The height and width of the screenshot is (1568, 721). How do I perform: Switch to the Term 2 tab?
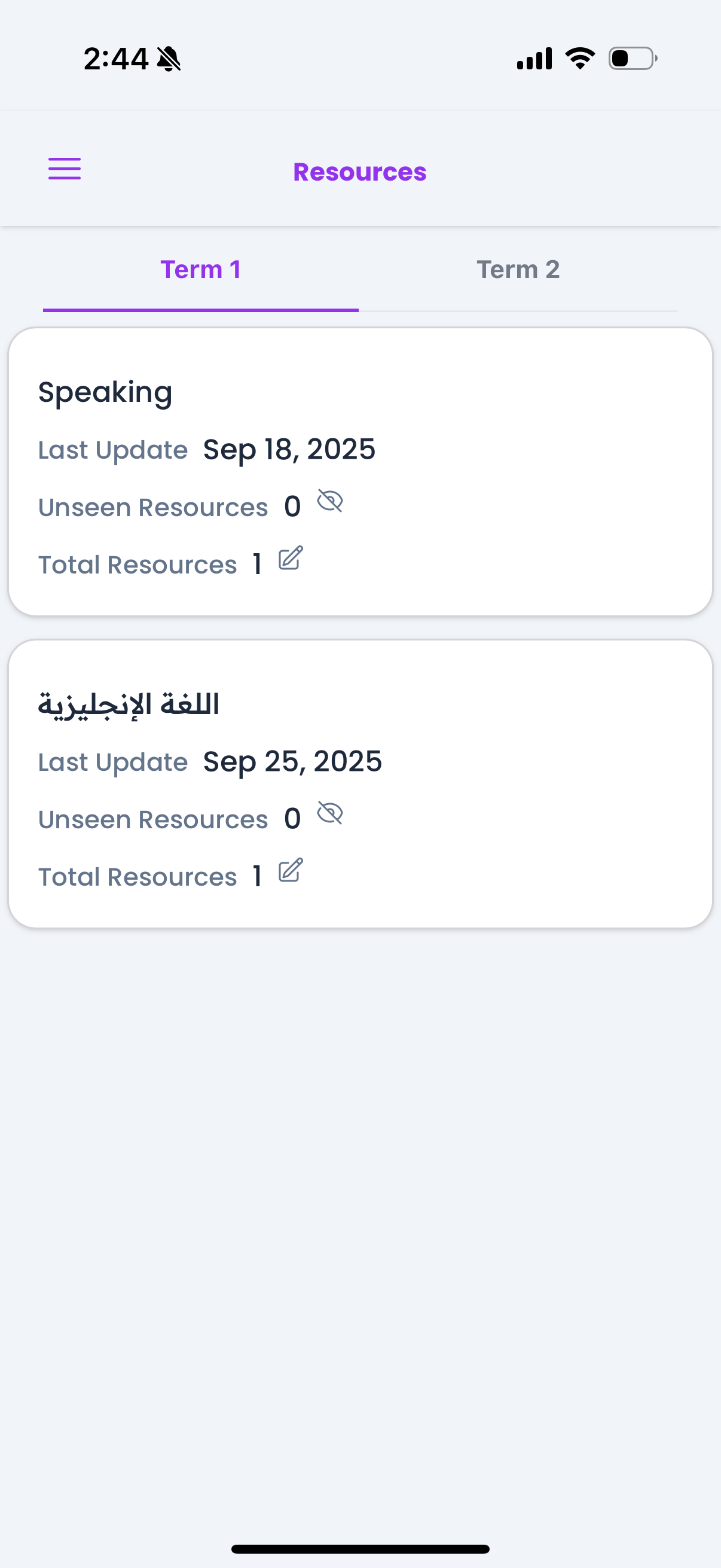click(518, 270)
